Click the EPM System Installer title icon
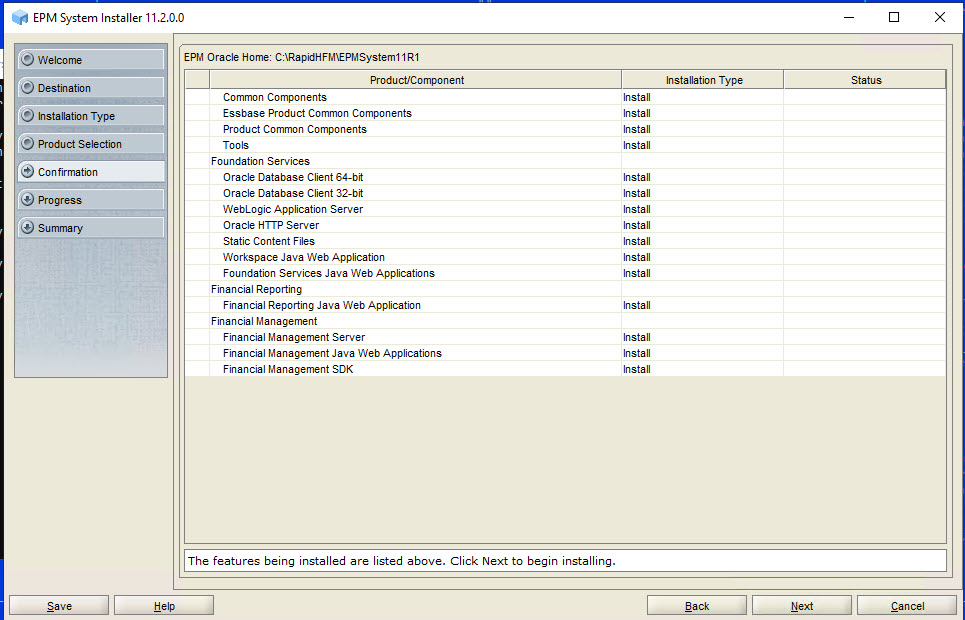The image size is (965, 620). (20, 17)
